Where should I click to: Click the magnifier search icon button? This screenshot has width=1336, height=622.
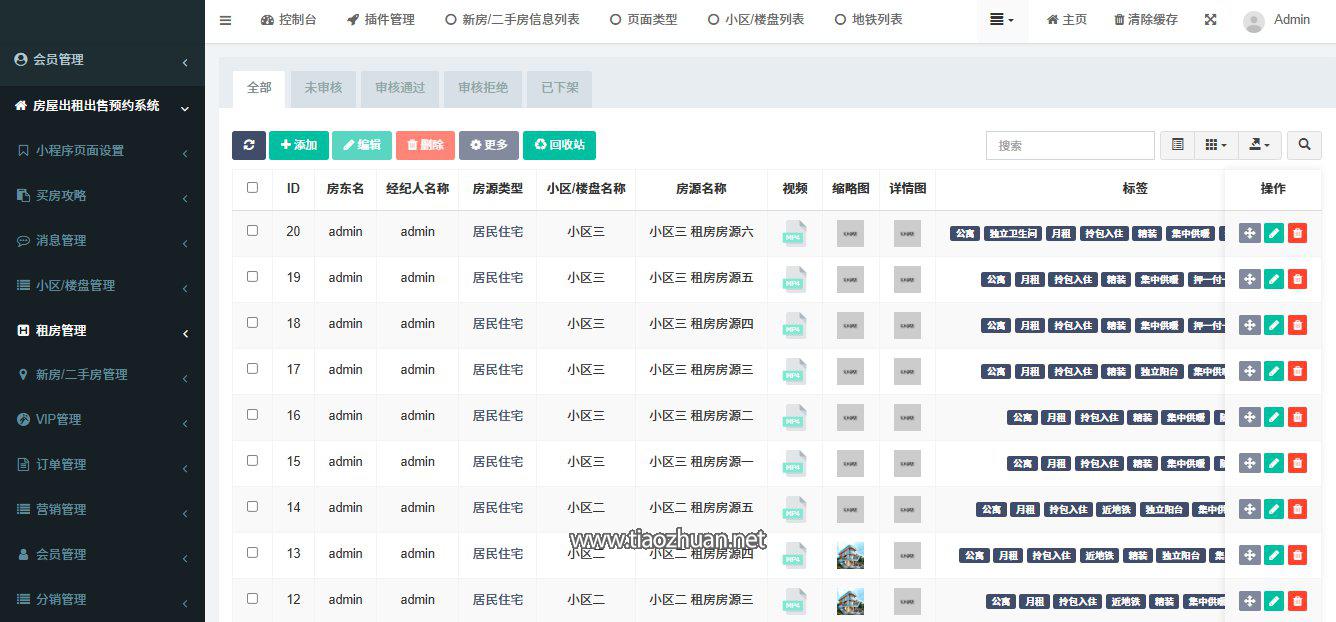coord(1304,145)
